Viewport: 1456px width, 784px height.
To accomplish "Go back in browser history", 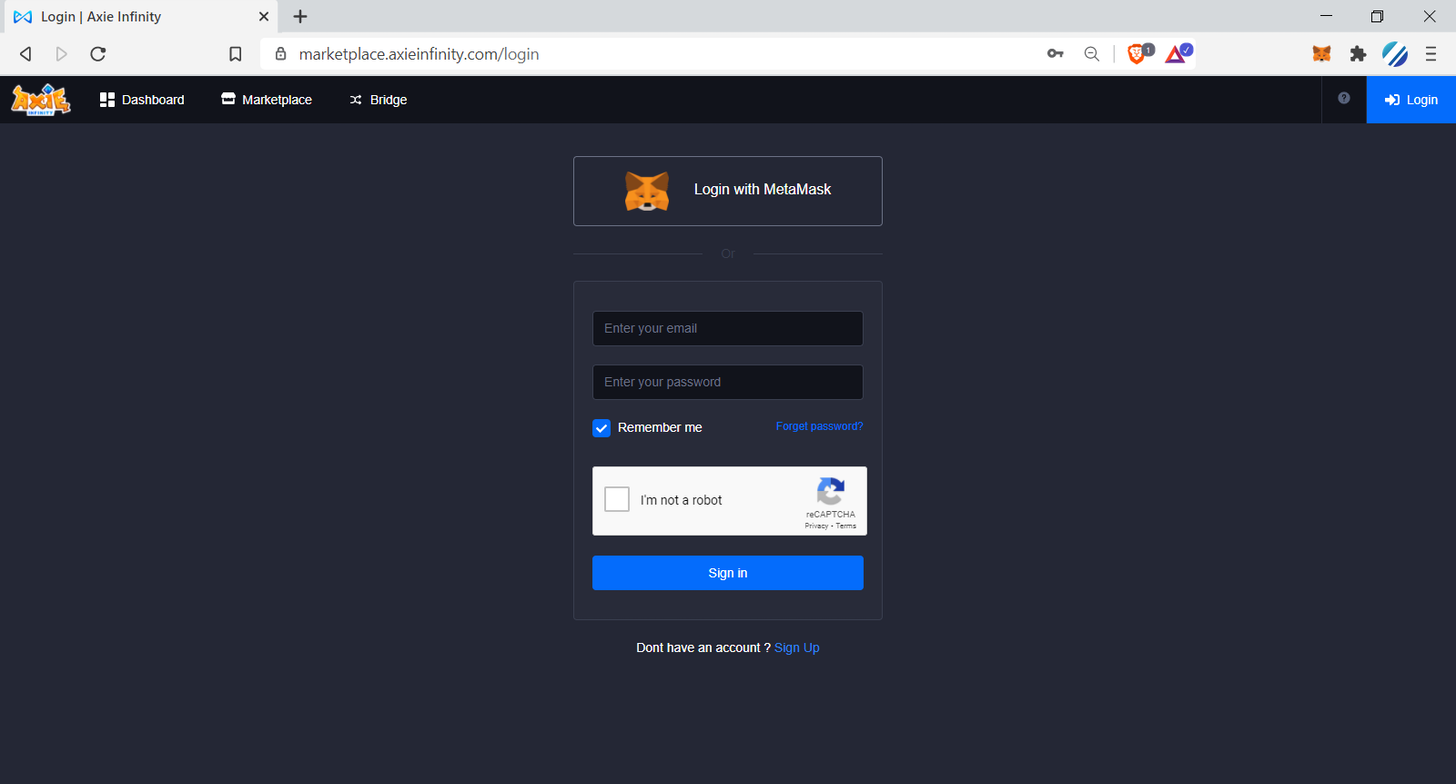I will pyautogui.click(x=26, y=54).
